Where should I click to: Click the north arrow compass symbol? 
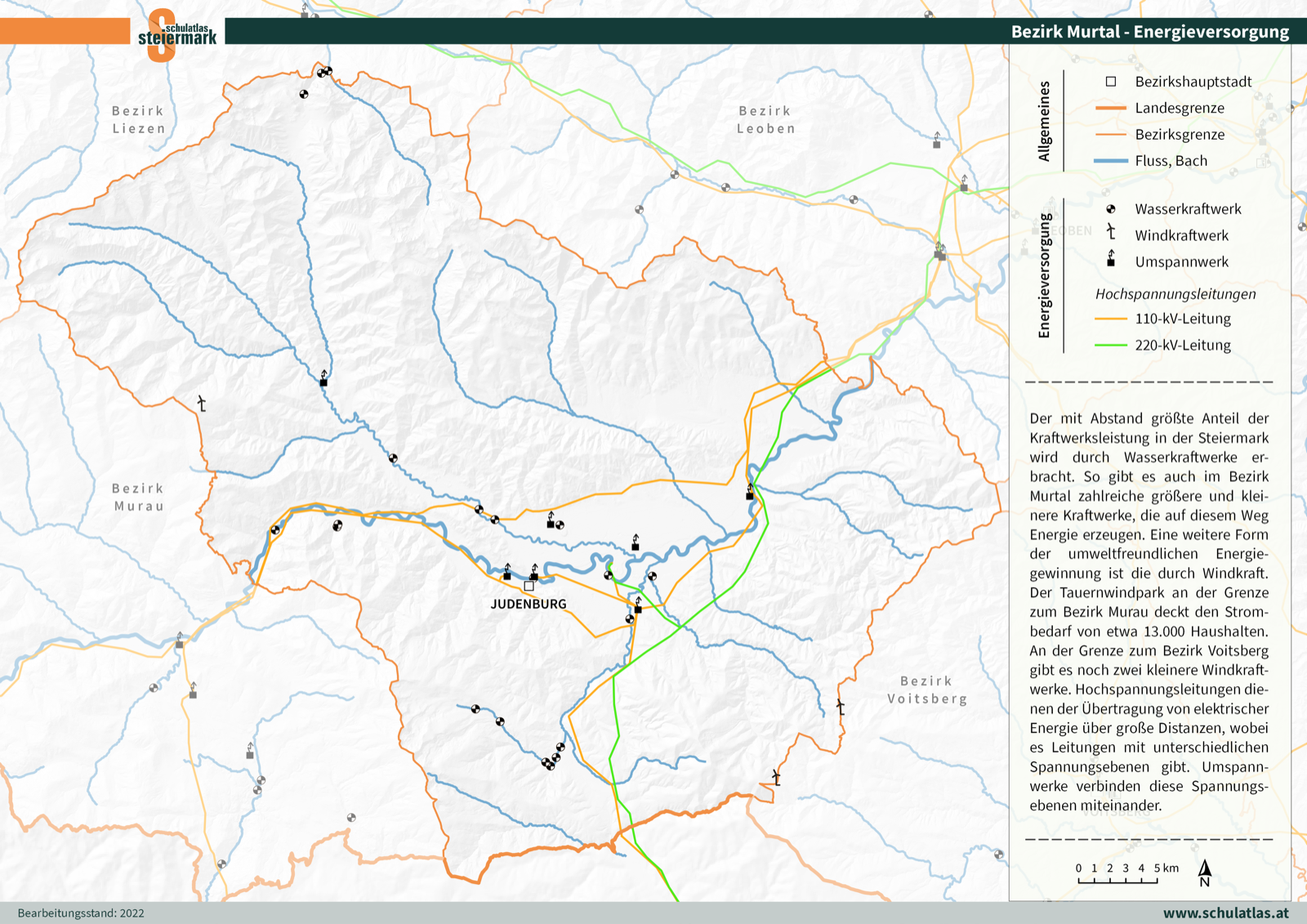1205,873
